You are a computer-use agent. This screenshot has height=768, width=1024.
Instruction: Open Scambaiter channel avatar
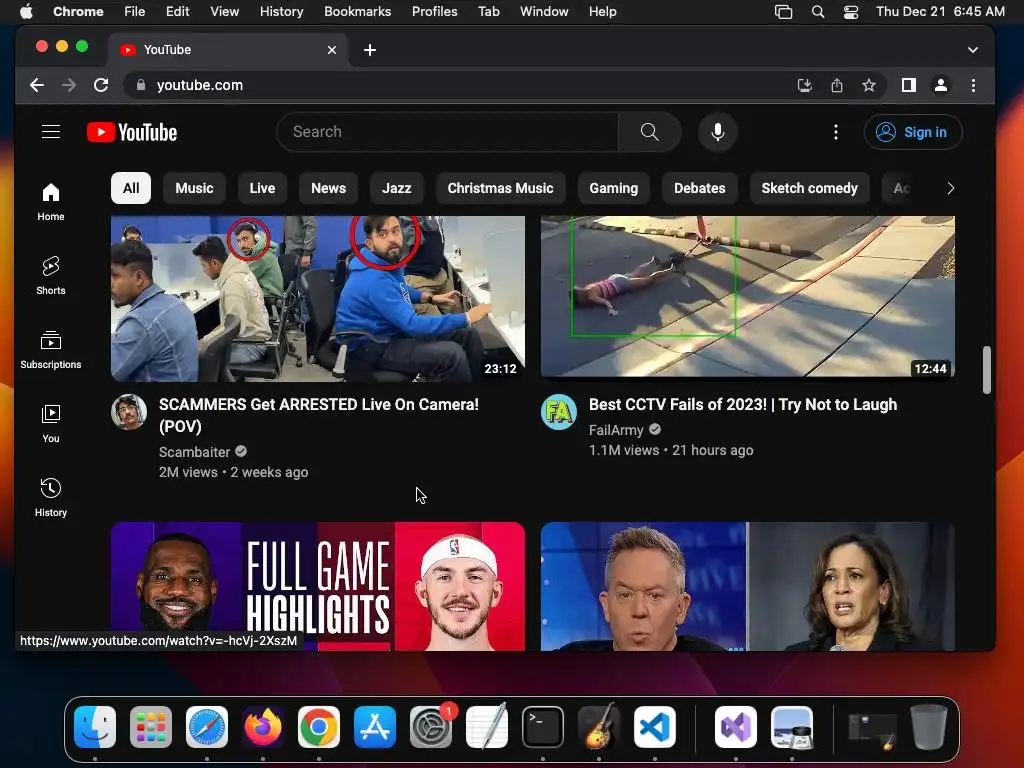tap(129, 411)
